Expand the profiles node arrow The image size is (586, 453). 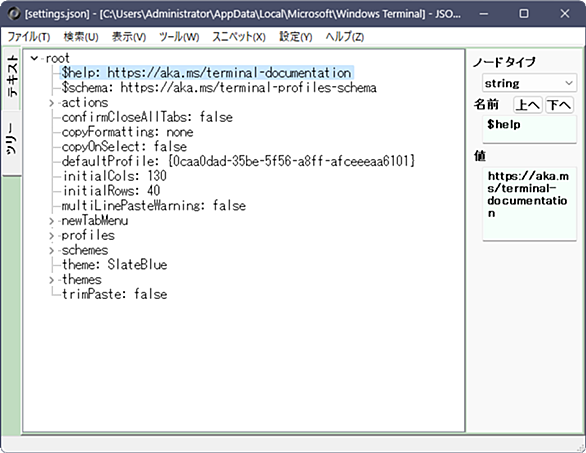52,235
